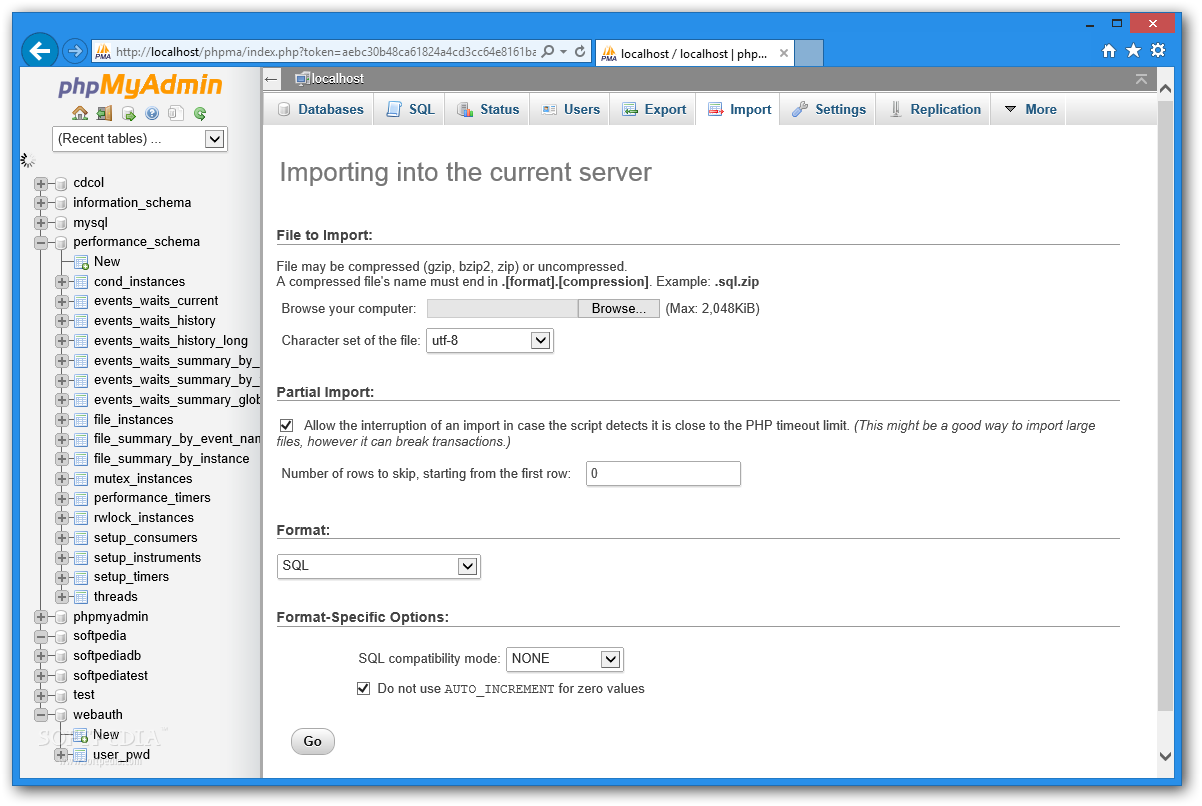Open the Status tab
The height and width of the screenshot is (806, 1202).
point(488,109)
